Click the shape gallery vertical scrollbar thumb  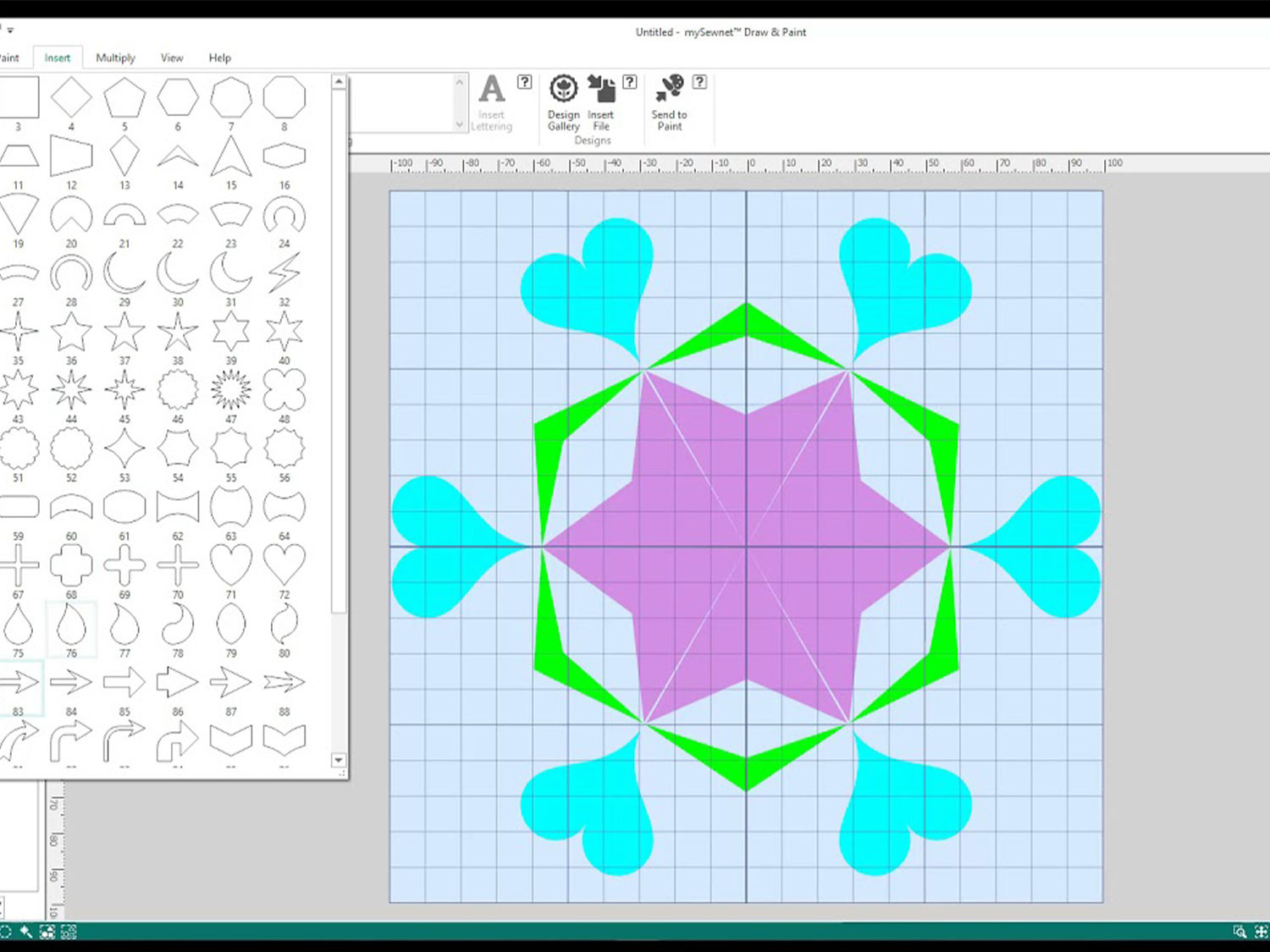(x=339, y=351)
